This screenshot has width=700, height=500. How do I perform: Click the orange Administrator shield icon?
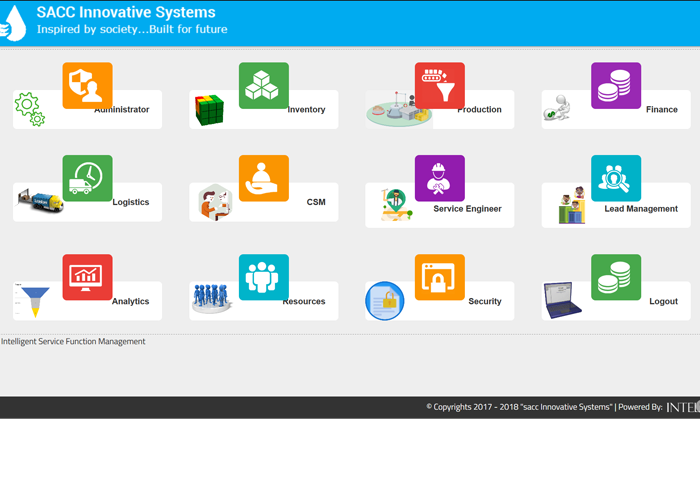pyautogui.click(x=87, y=86)
